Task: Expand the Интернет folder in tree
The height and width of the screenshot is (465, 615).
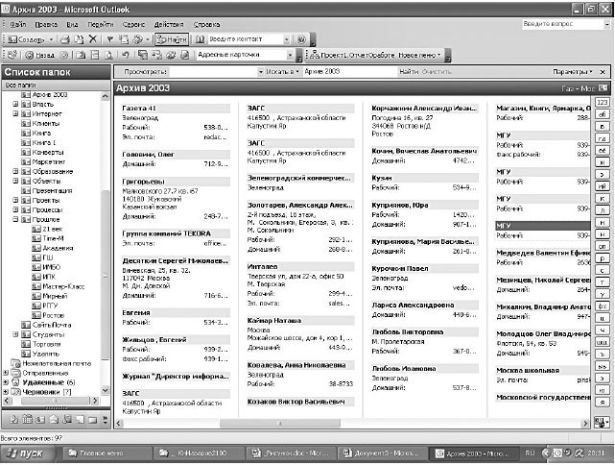Action: pos(13,114)
